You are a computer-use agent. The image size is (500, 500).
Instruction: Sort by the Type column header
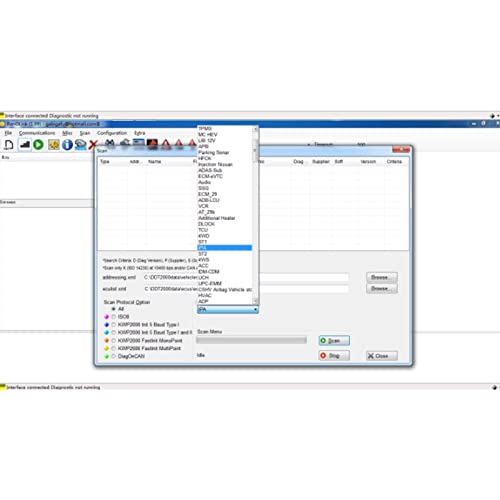pyautogui.click(x=105, y=162)
